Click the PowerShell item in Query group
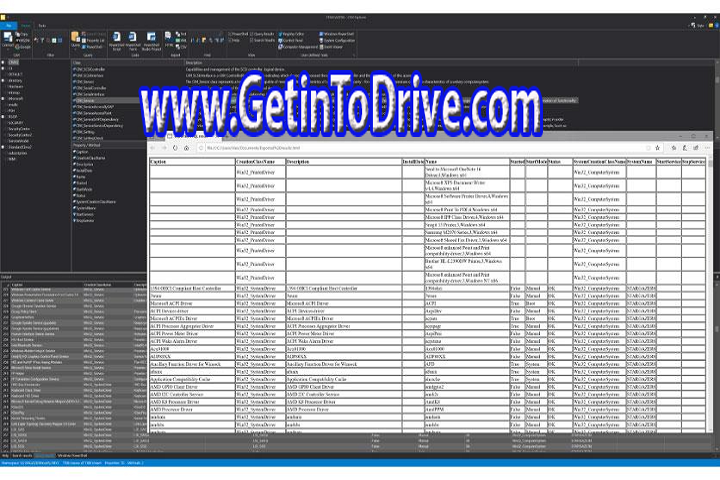Screen dimensions: 720x480 (92, 47)
